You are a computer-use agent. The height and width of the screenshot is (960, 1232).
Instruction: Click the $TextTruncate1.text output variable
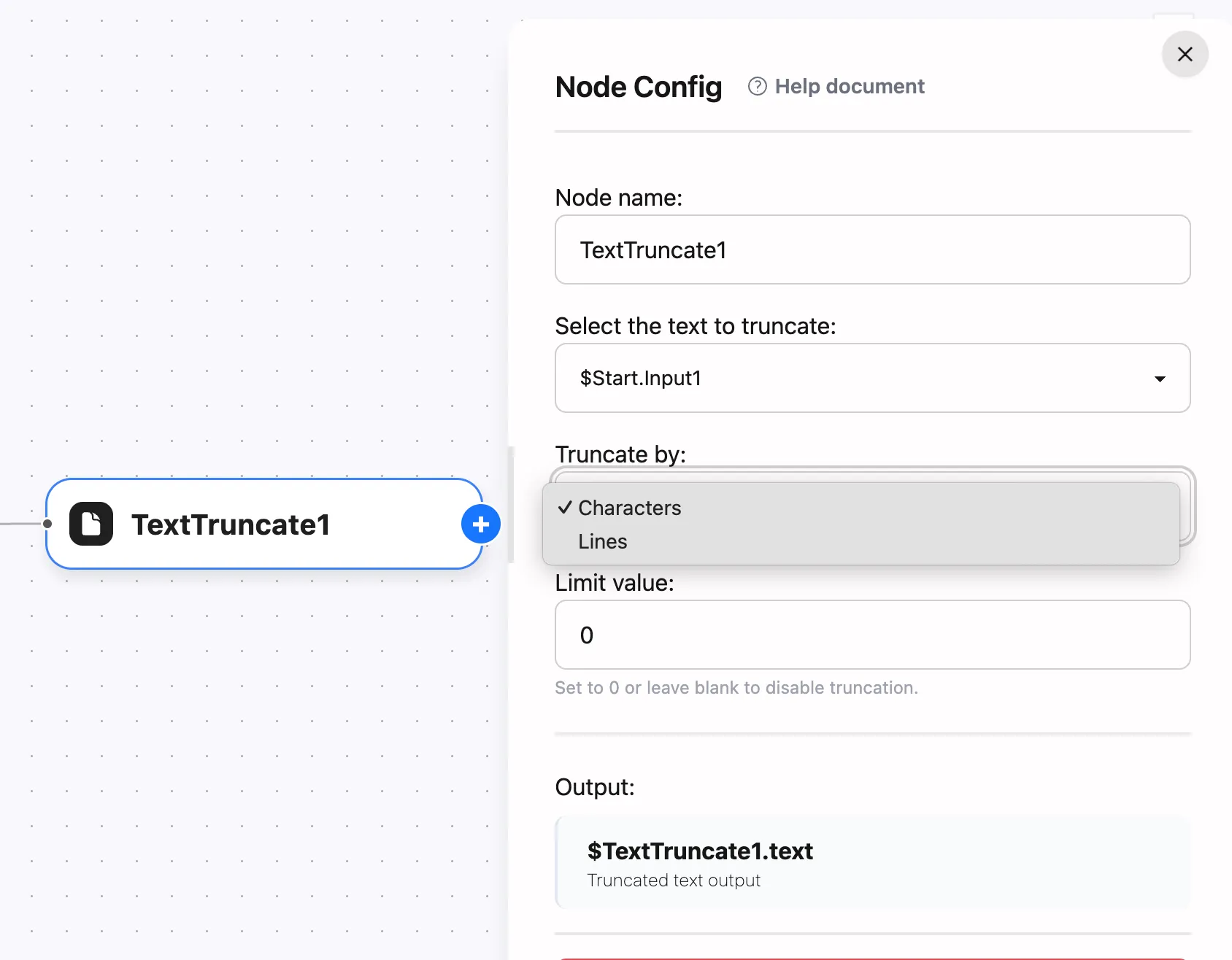[700, 851]
